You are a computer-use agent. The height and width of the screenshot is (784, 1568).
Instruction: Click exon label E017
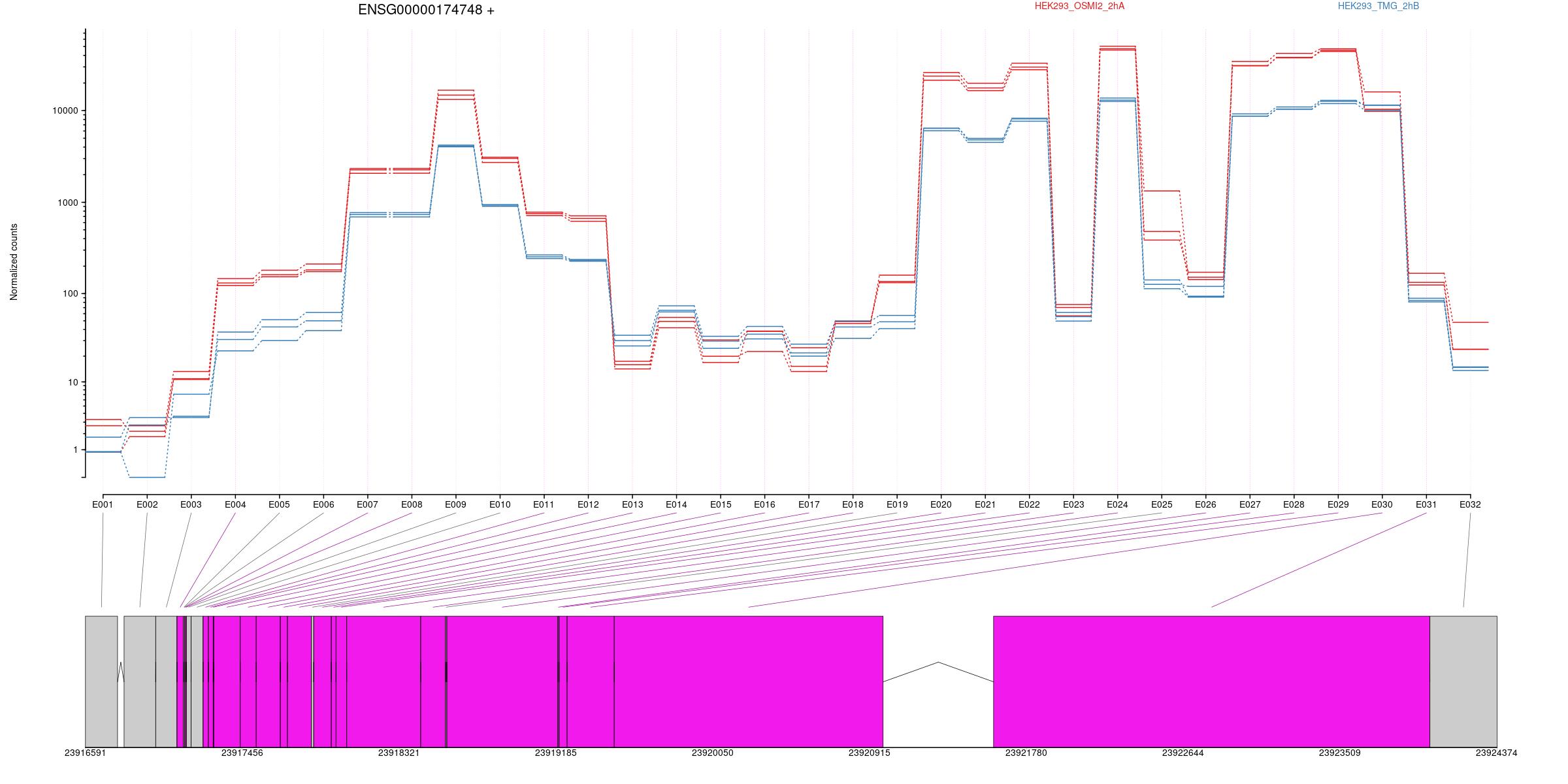click(x=809, y=504)
